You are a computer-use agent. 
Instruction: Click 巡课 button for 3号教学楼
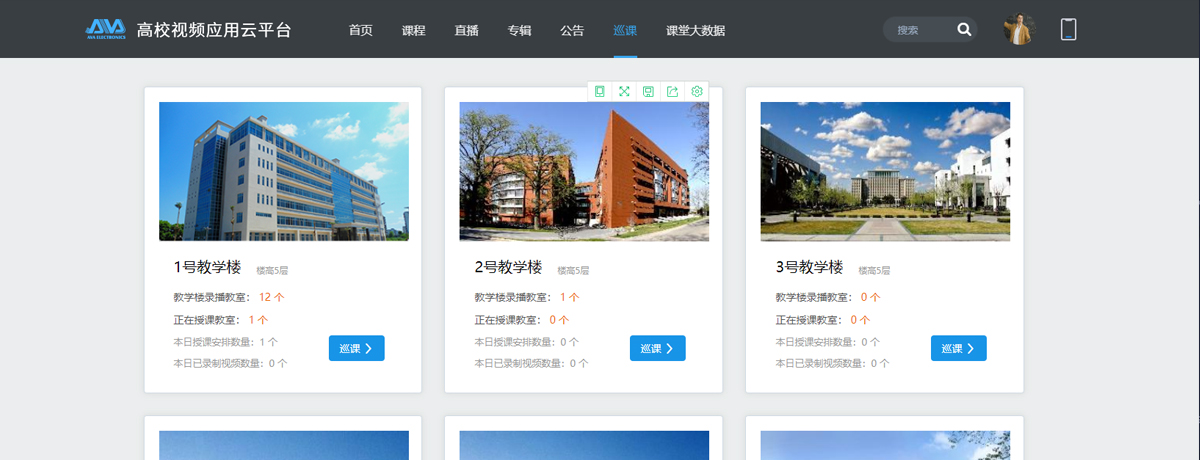[x=958, y=348]
